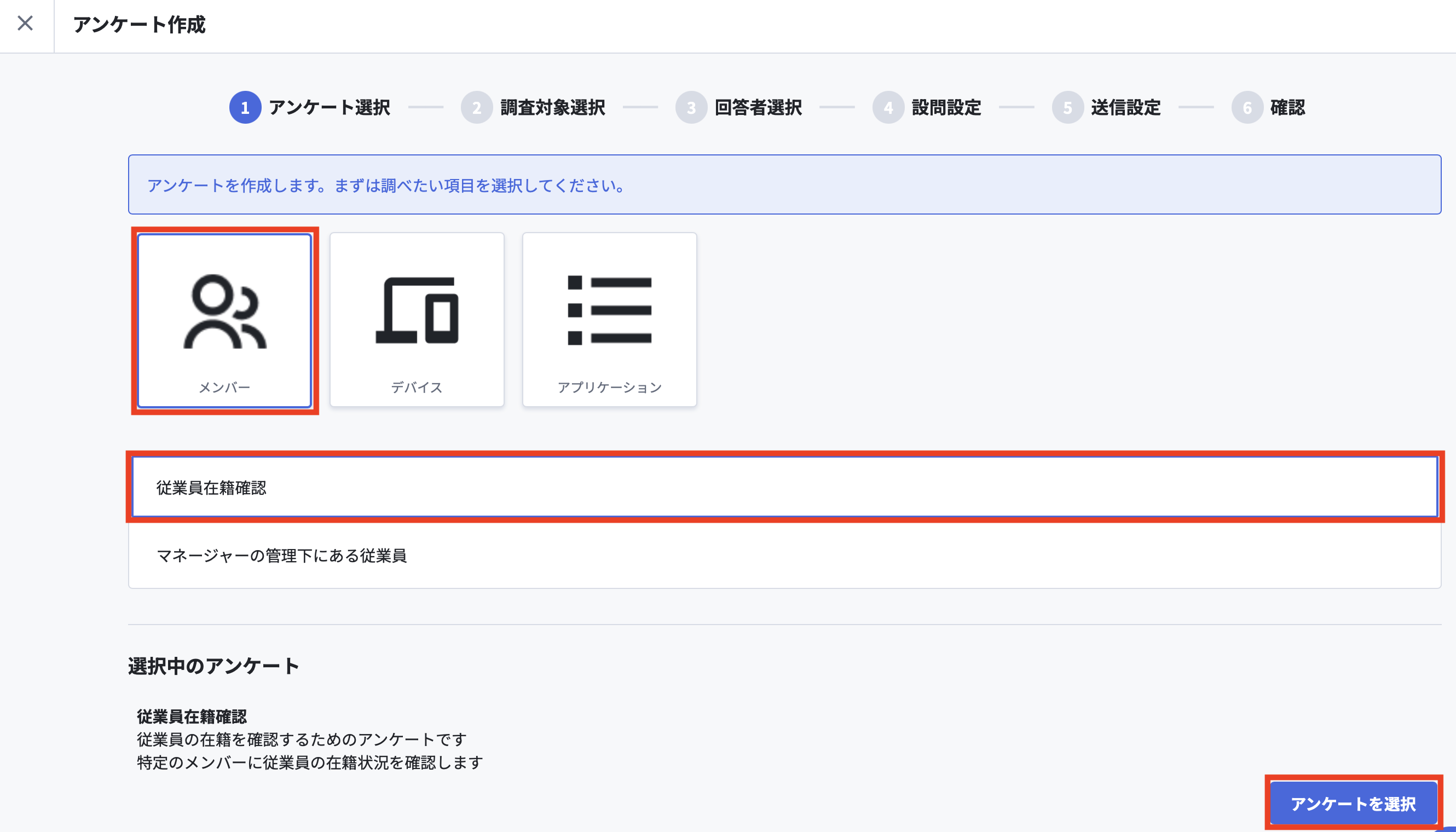Go to step 2 調査対象選択
Image resolution: width=1456 pixels, height=832 pixels.
(x=533, y=107)
